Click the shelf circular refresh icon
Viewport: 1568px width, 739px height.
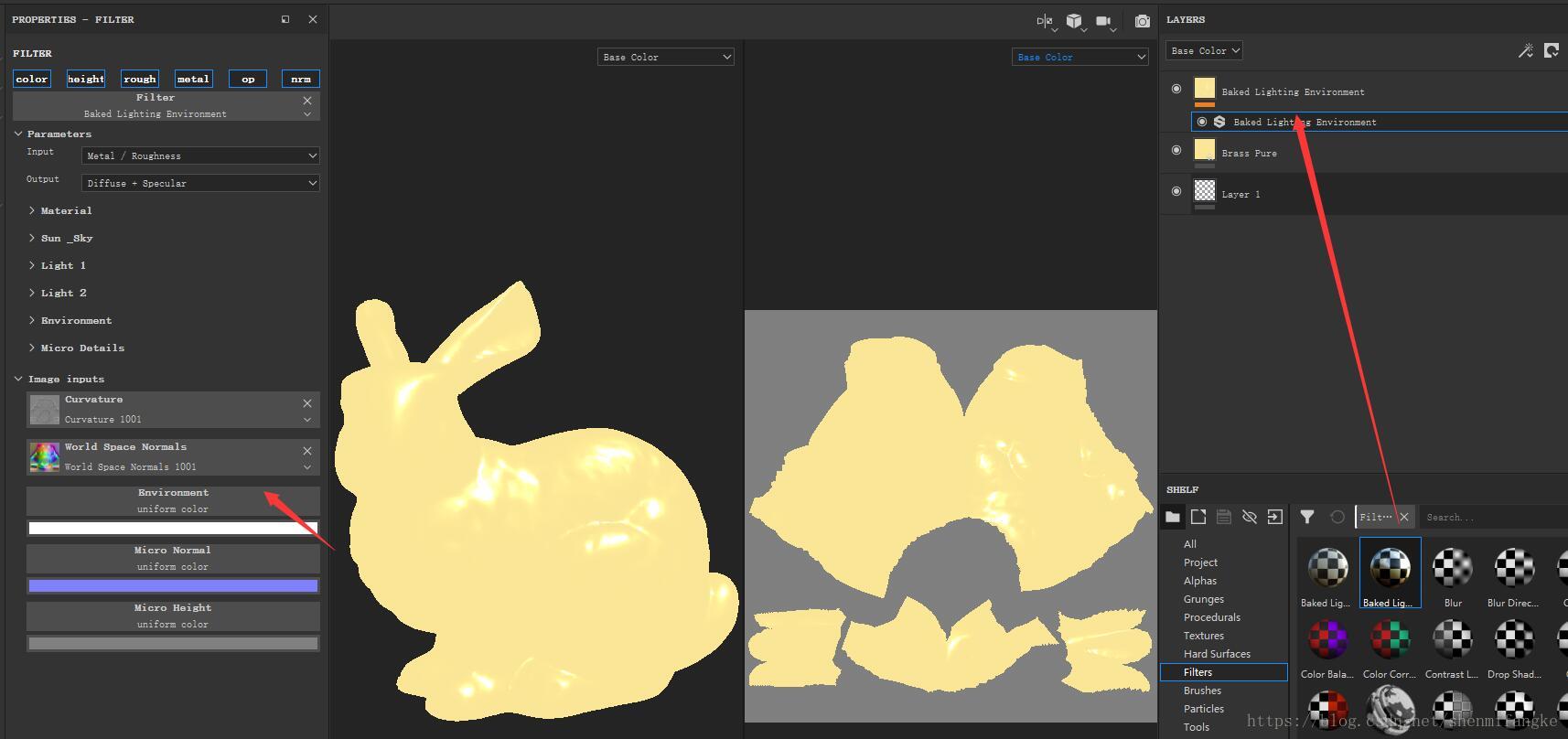(1337, 517)
